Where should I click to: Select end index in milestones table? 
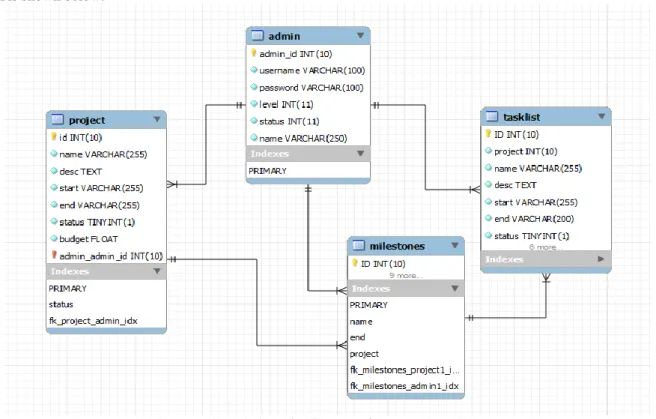[357, 337]
